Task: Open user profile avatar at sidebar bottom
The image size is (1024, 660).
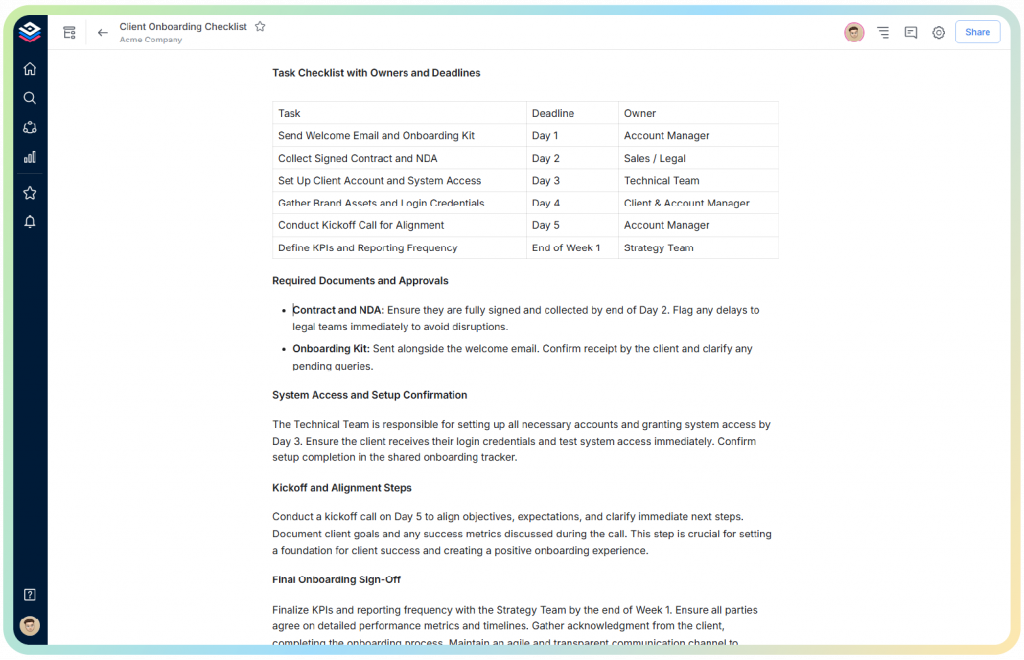Action: click(29, 625)
